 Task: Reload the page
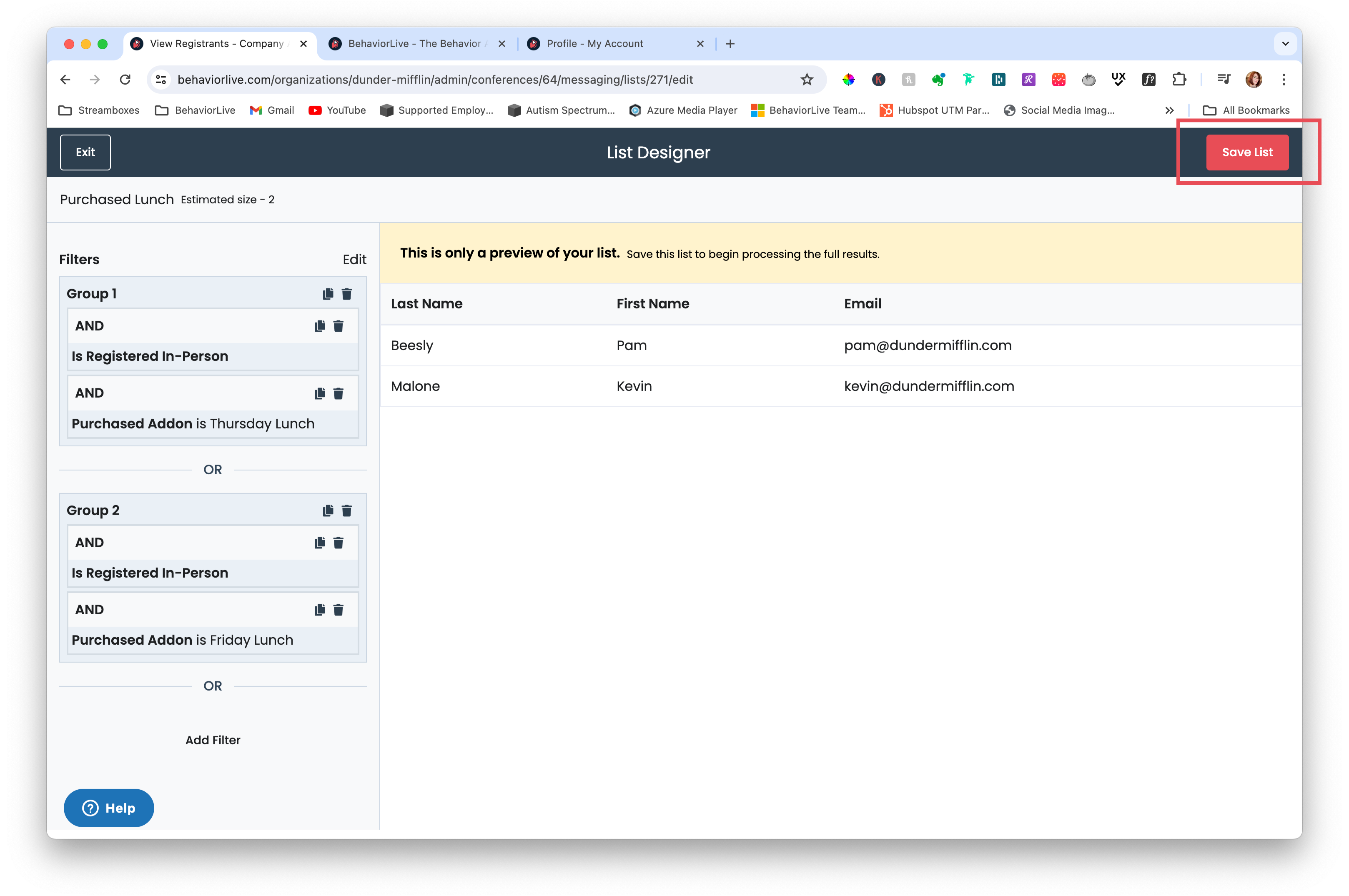(125, 80)
